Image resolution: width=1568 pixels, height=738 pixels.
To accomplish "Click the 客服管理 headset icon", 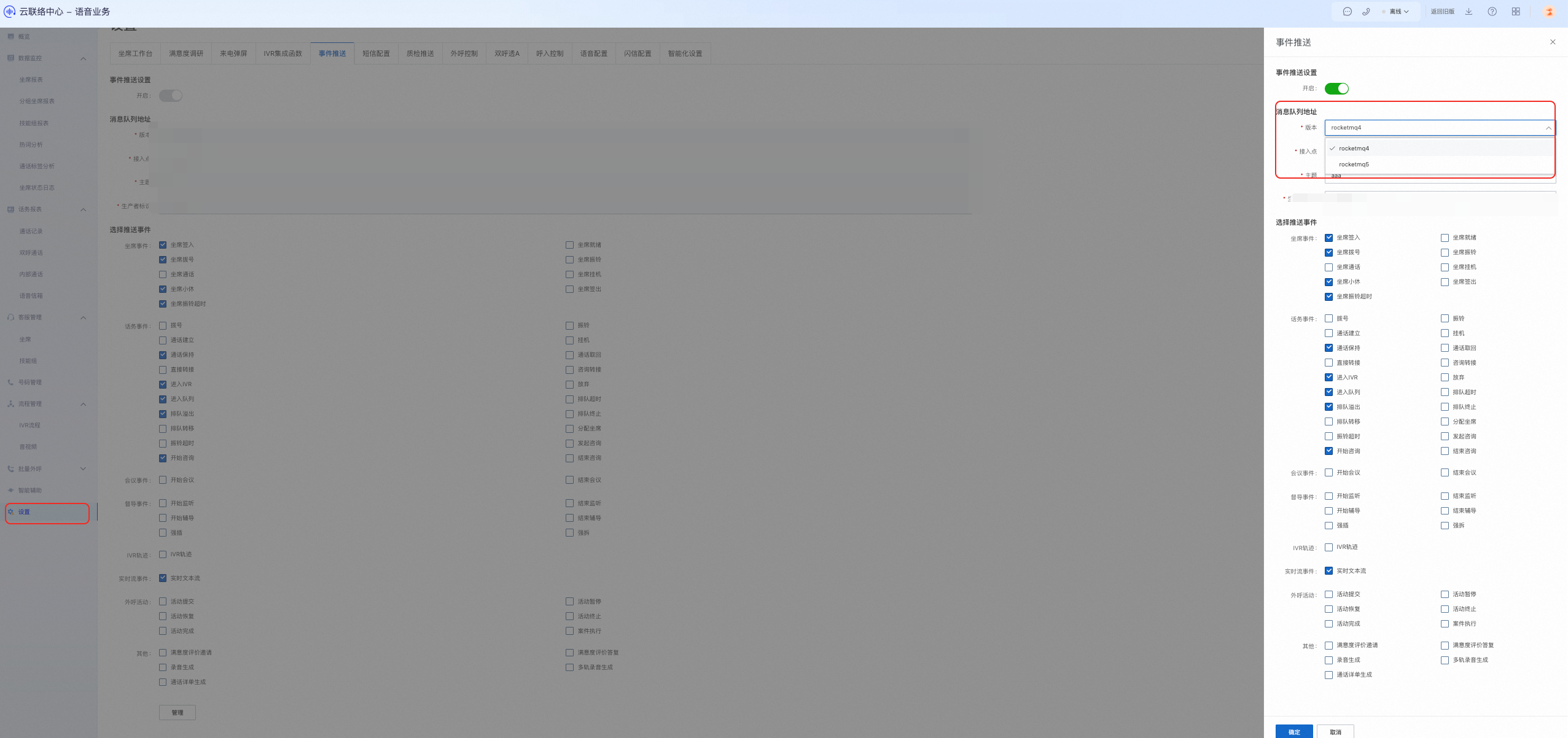I will tap(10, 317).
